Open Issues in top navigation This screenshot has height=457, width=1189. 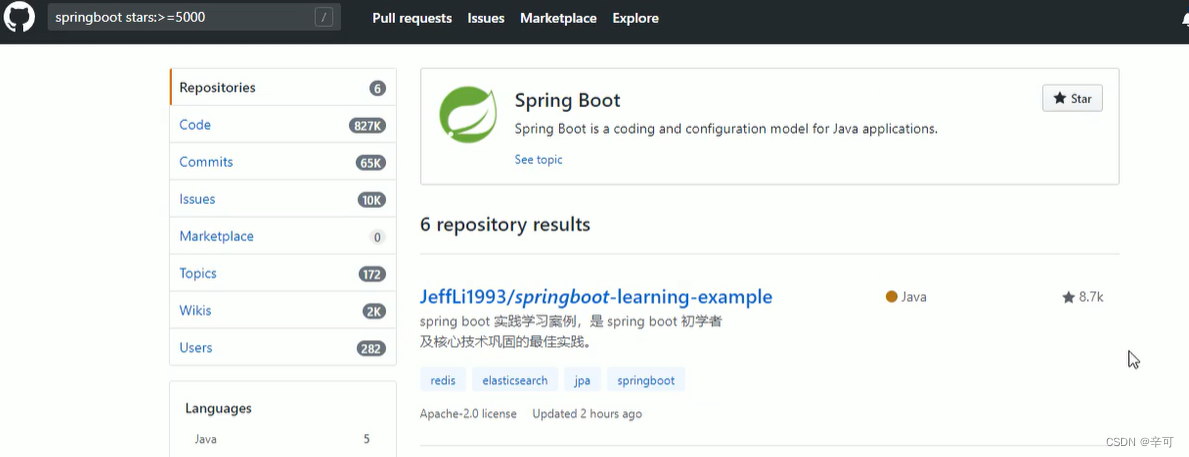pyautogui.click(x=486, y=18)
